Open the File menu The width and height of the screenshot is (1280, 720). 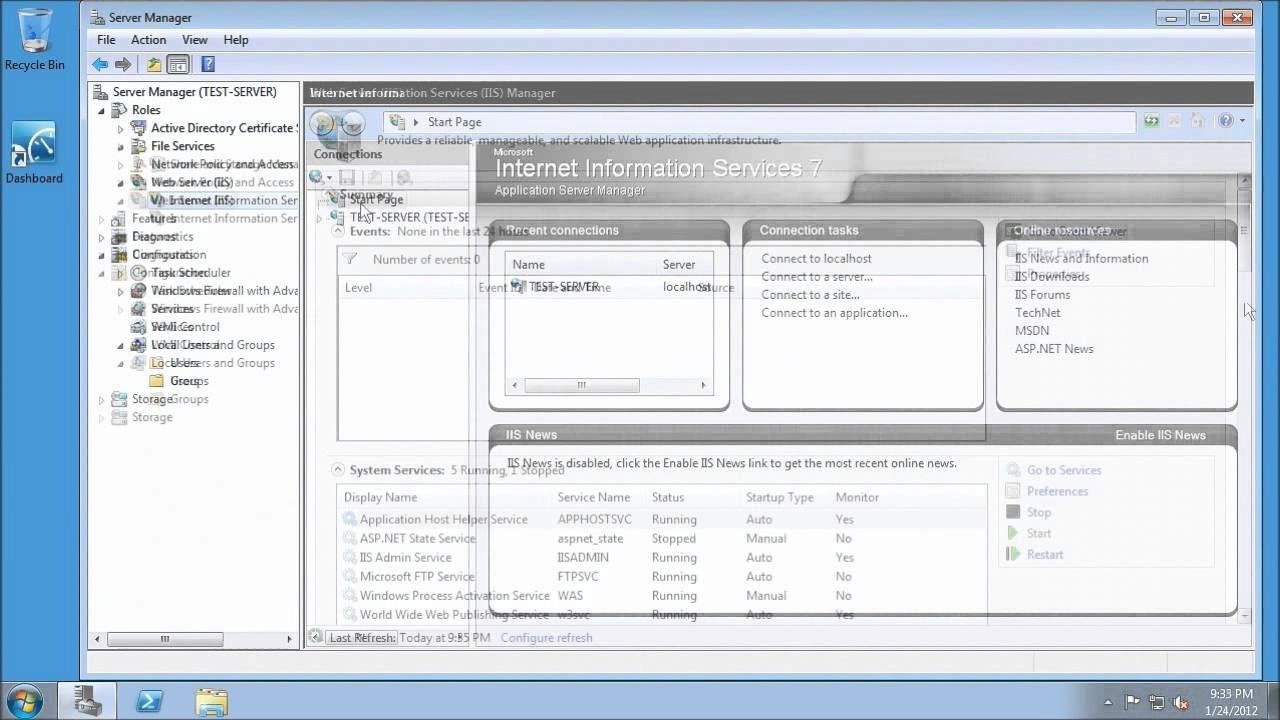pos(106,40)
